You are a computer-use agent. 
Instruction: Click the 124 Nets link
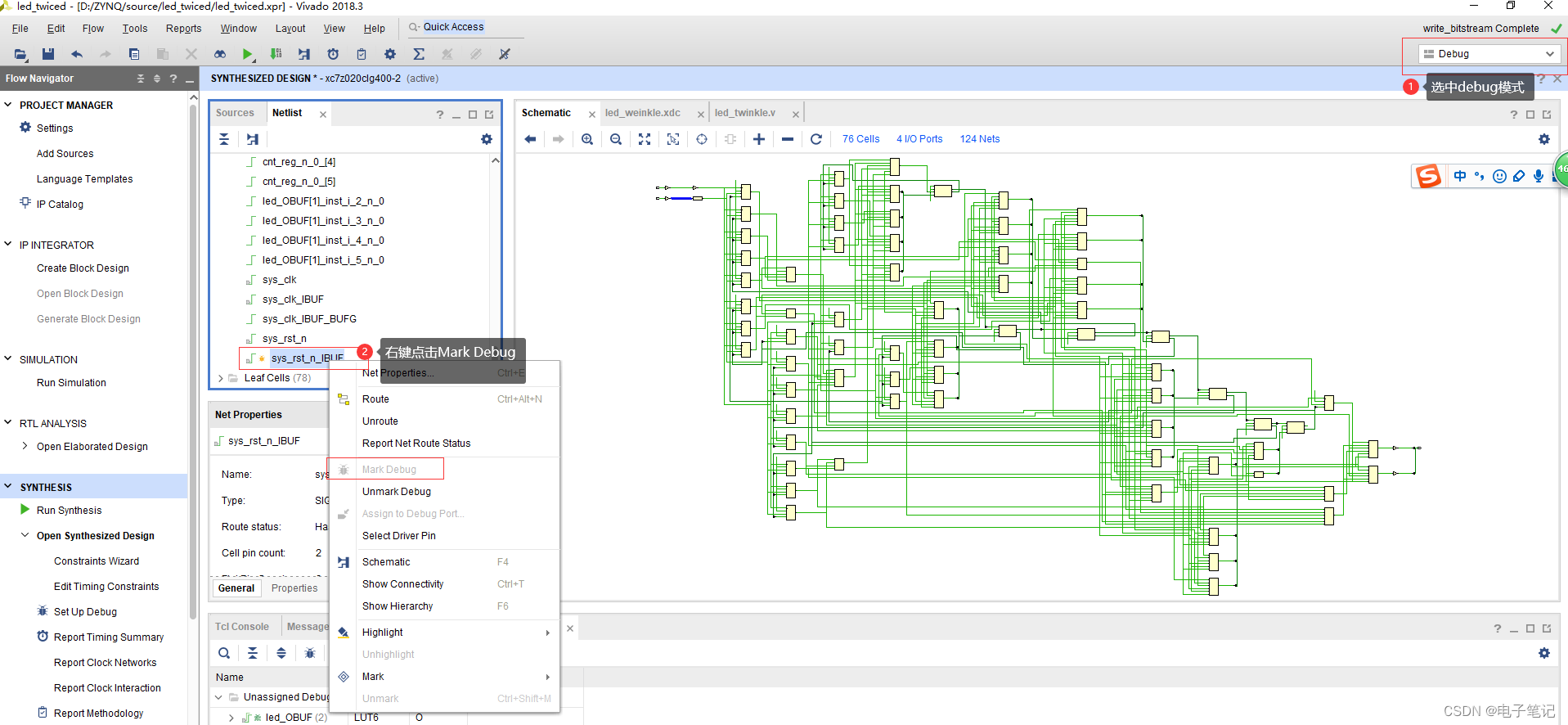pos(980,139)
